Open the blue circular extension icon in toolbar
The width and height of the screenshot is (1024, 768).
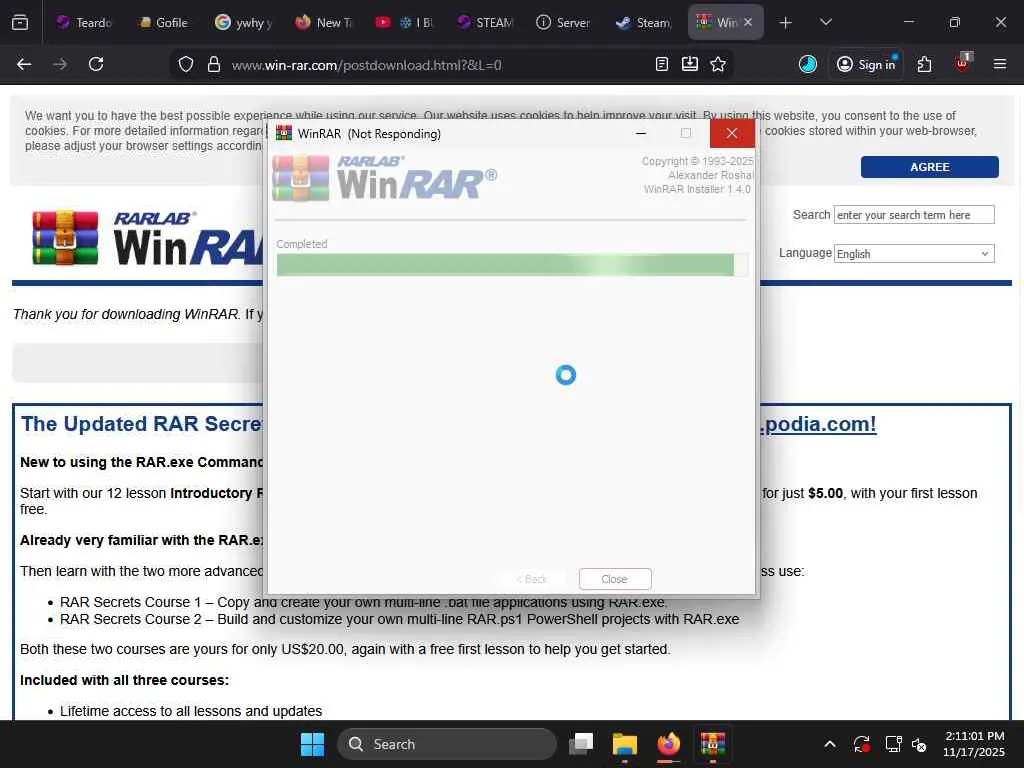tap(808, 64)
